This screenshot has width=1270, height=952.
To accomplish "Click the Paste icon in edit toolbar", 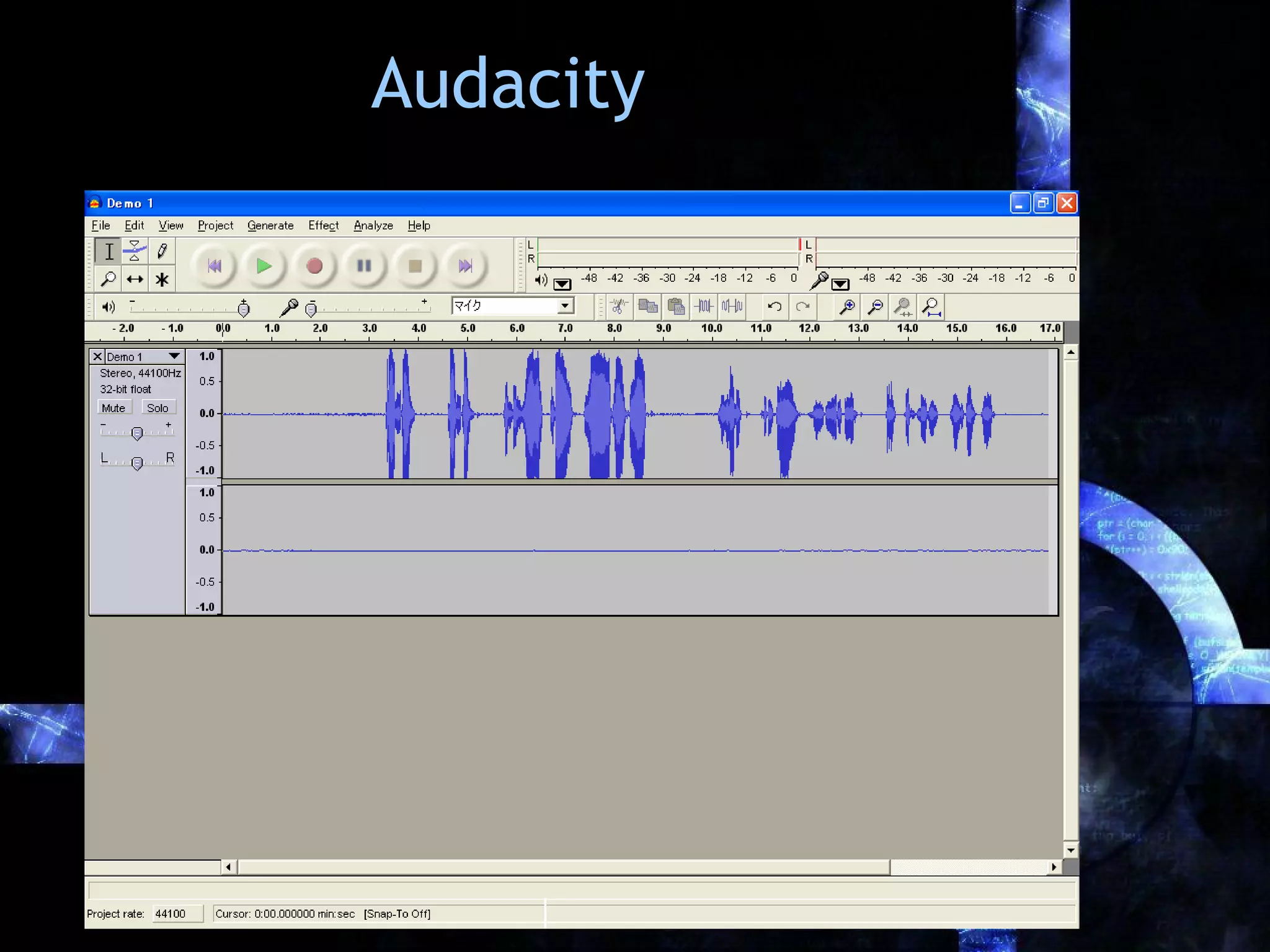I will point(676,306).
